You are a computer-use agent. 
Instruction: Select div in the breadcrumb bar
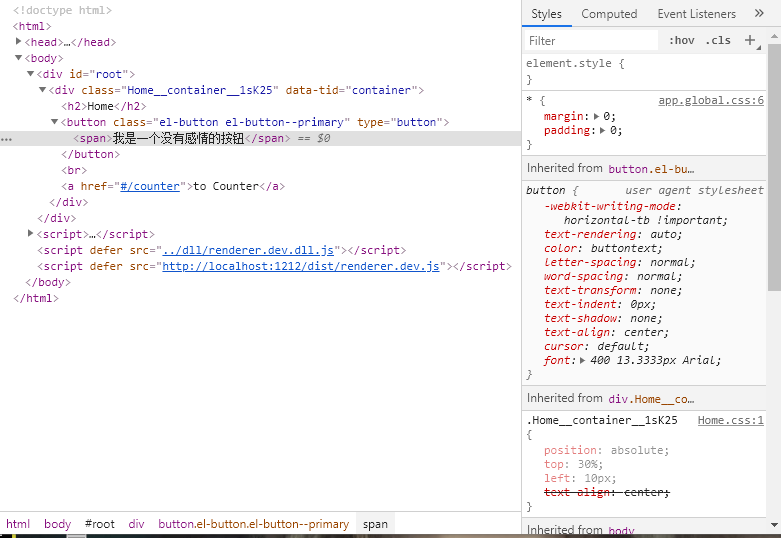136,524
